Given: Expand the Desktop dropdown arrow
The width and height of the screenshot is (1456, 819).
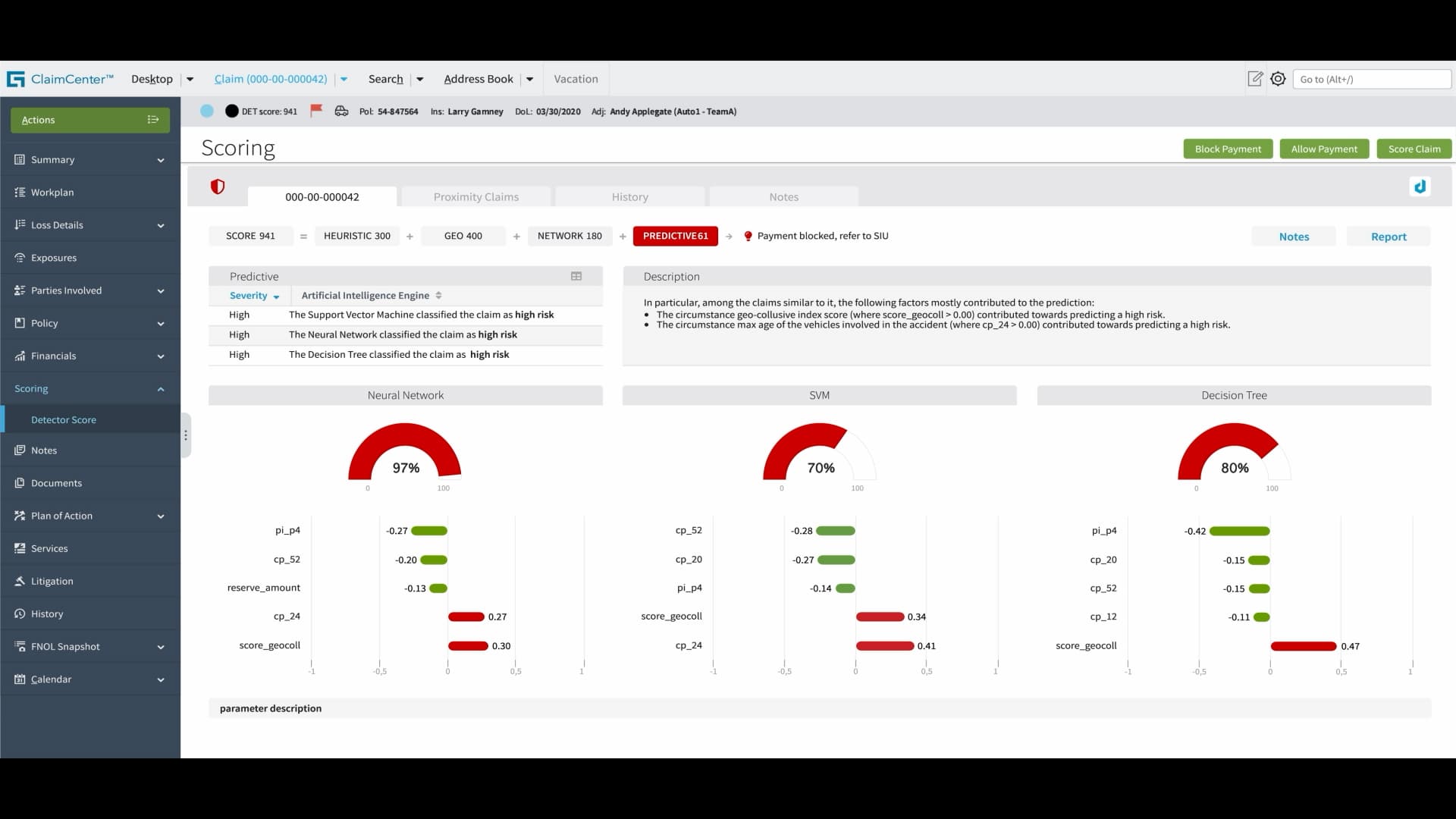Looking at the screenshot, I should point(190,79).
